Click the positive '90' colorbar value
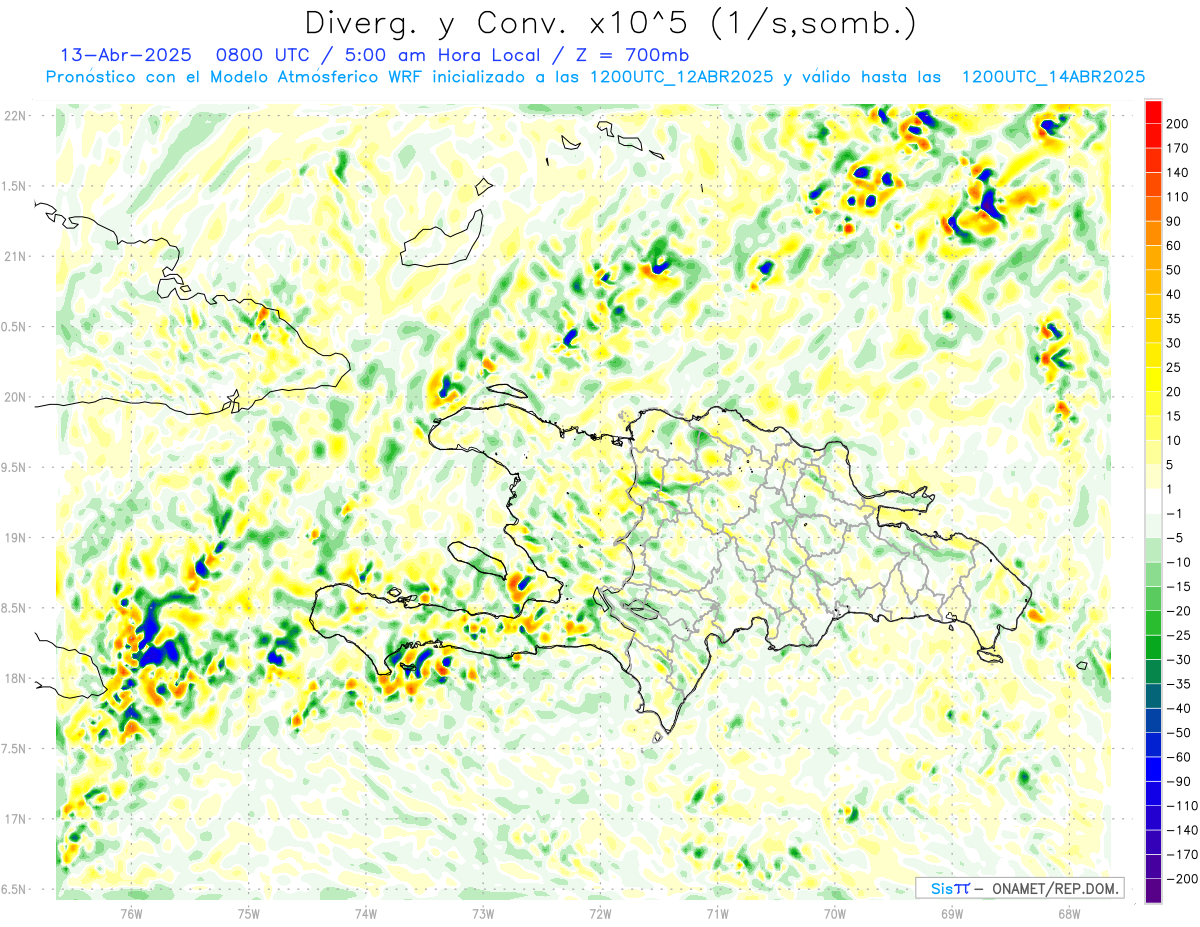 coord(1174,221)
